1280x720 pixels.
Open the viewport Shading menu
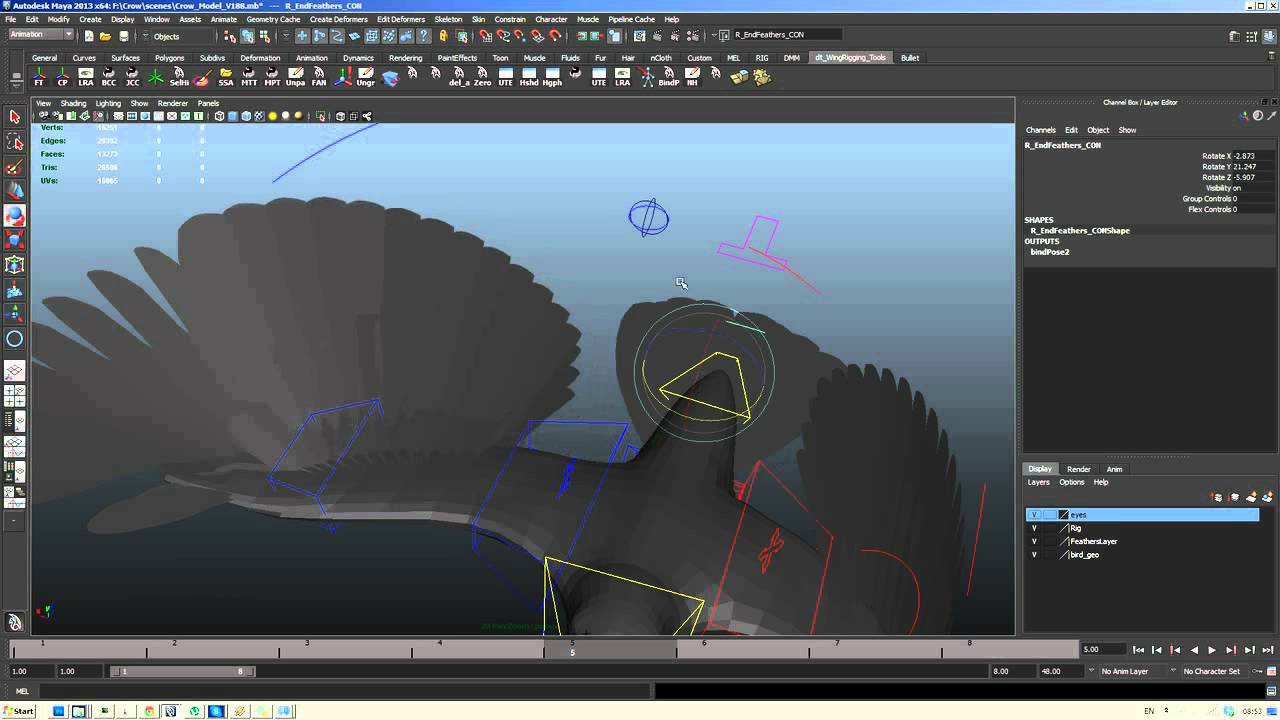click(73, 103)
